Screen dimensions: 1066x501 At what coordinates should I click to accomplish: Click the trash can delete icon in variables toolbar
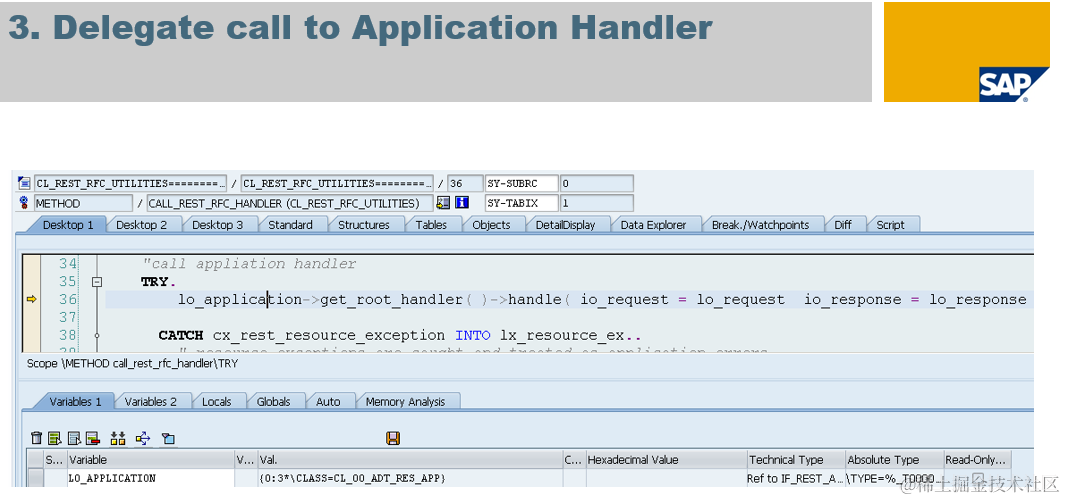point(37,438)
